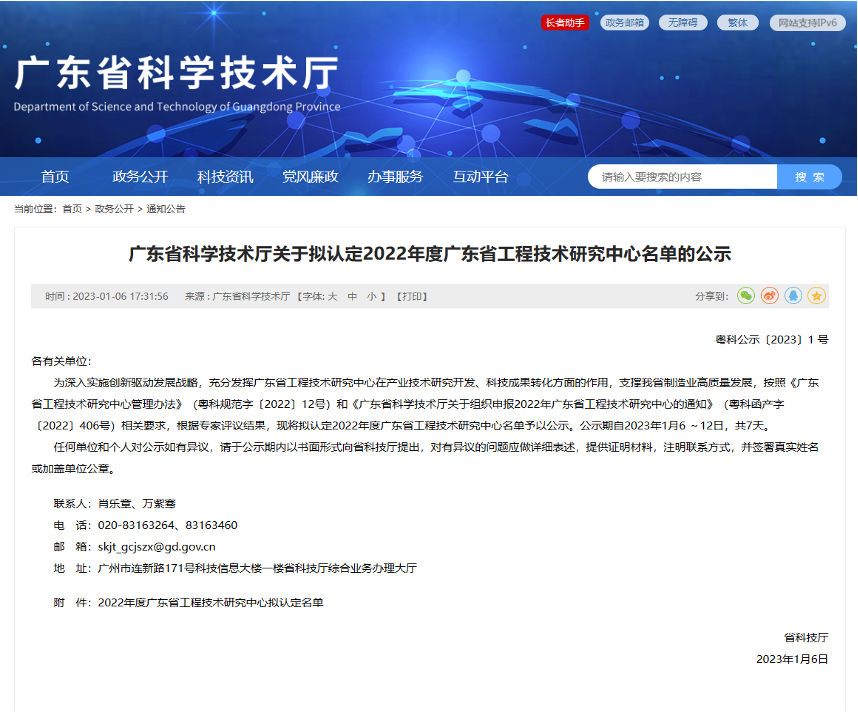Screen dimensions: 858x712
Task: Share via the yellow star favorites icon
Action: point(816,296)
